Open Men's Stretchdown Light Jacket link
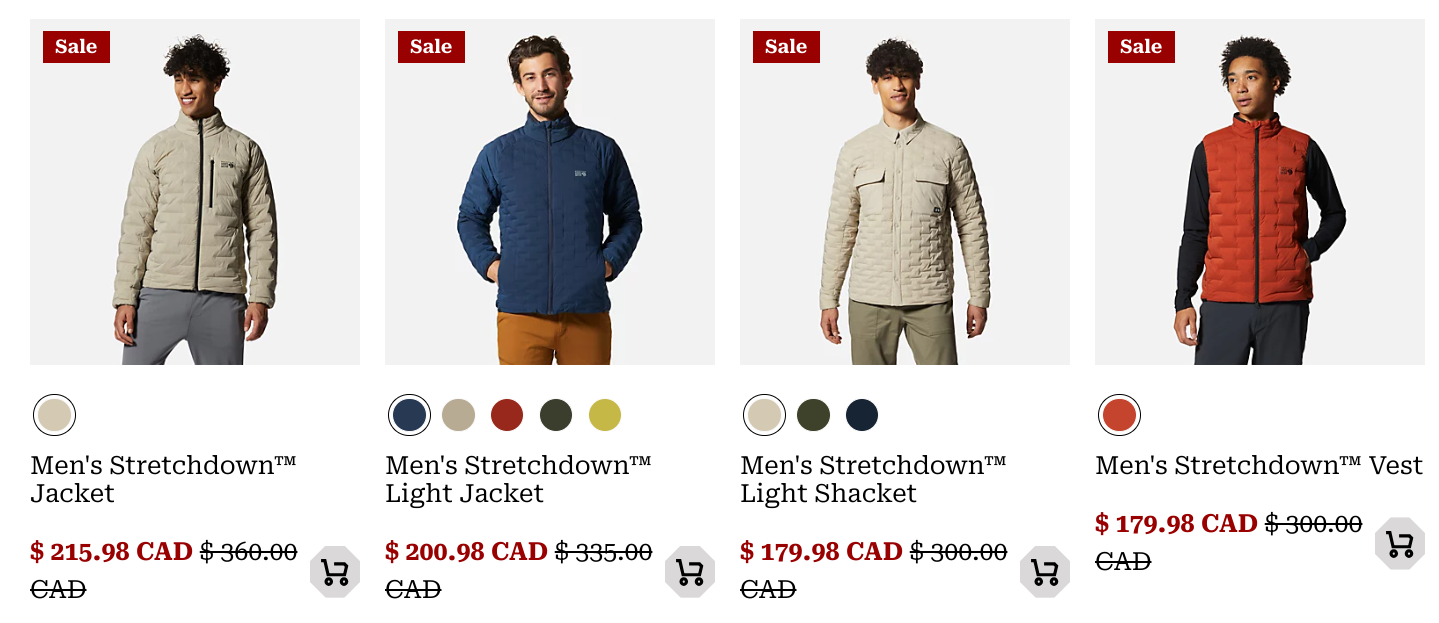The height and width of the screenshot is (623, 1439). (519, 479)
